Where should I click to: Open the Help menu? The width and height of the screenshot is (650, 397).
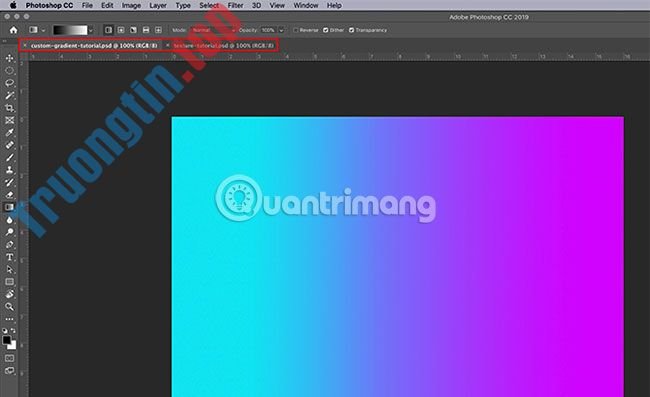[x=334, y=5]
